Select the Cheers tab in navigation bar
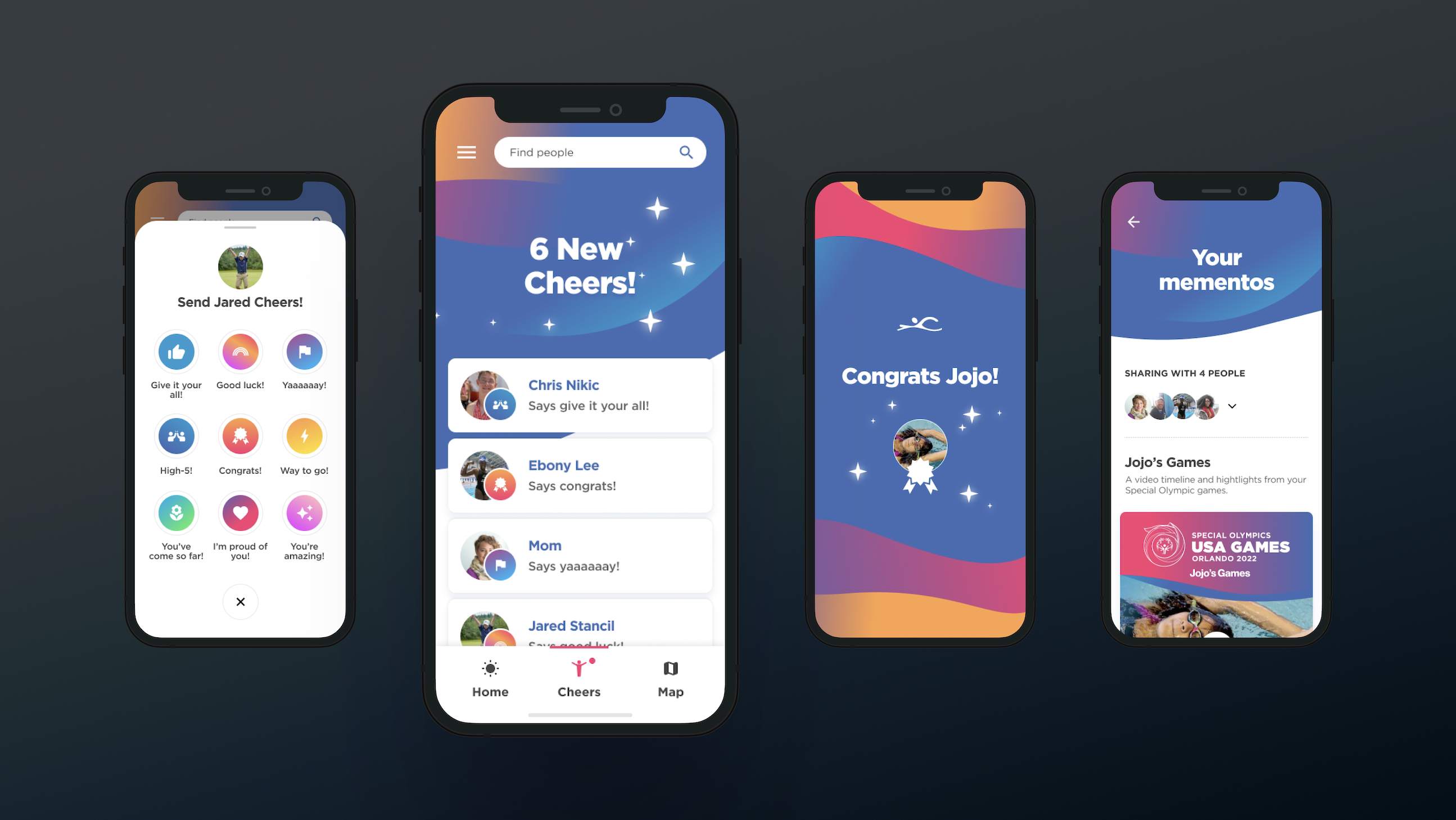Image resolution: width=1456 pixels, height=820 pixels. pyautogui.click(x=579, y=680)
